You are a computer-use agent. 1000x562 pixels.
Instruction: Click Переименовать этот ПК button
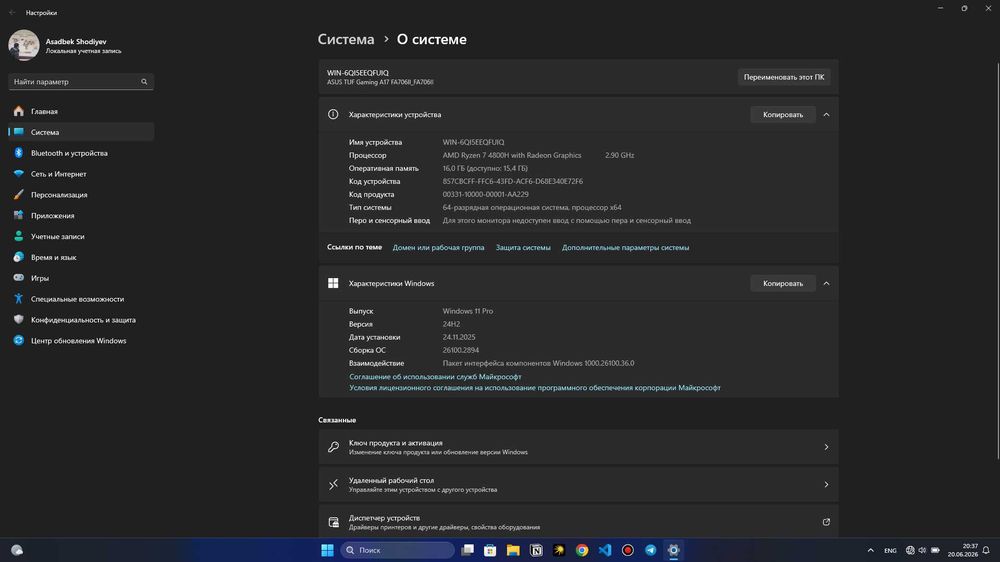pyautogui.click(x=783, y=77)
